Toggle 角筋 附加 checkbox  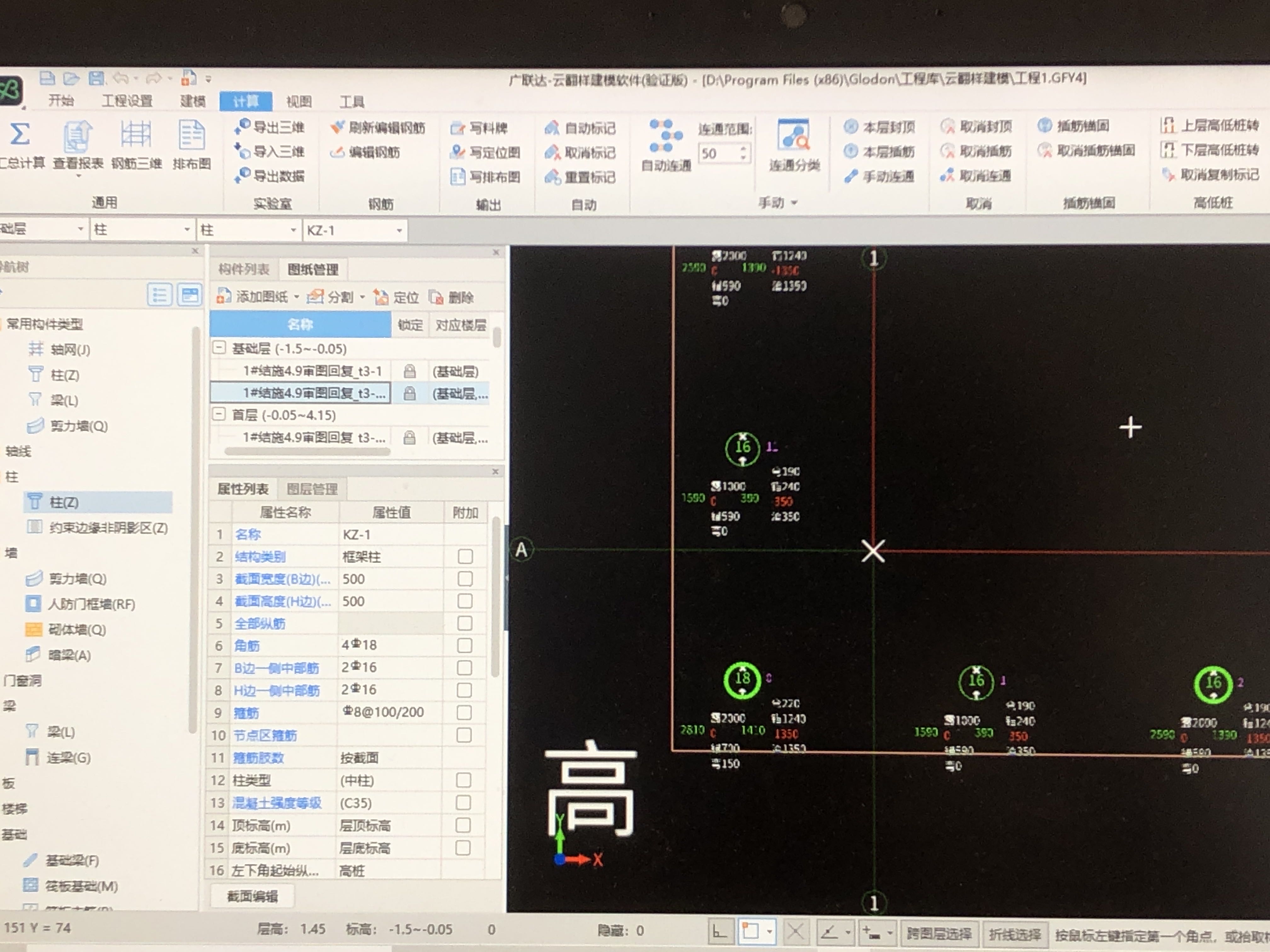[x=465, y=646]
